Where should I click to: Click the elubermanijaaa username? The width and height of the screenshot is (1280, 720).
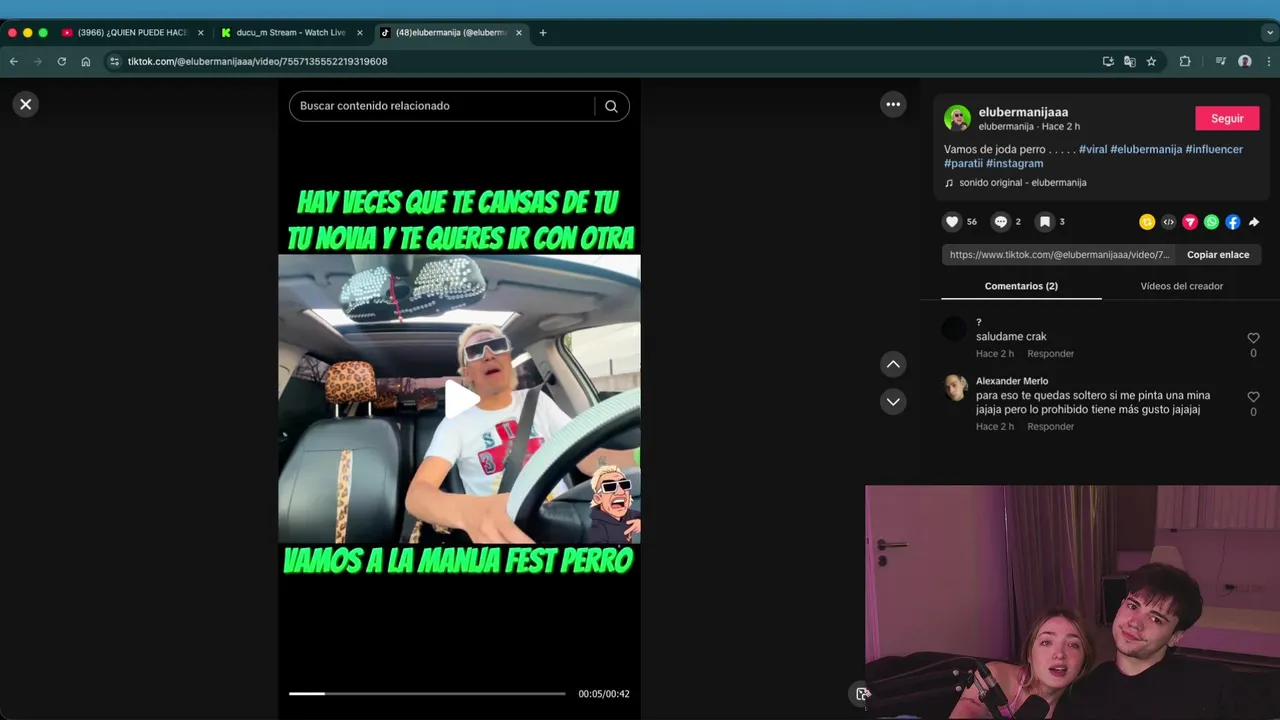[x=1023, y=112]
